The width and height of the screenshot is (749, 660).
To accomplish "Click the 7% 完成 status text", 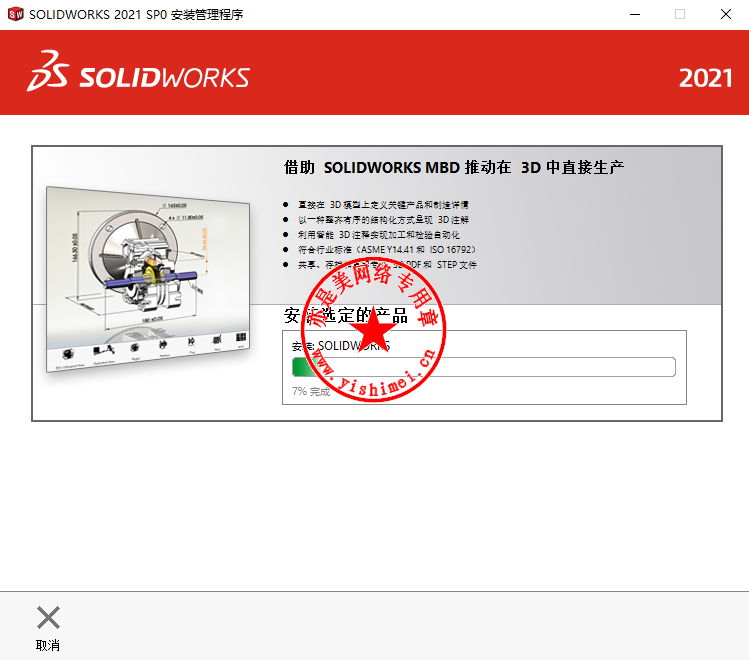I will tap(311, 392).
